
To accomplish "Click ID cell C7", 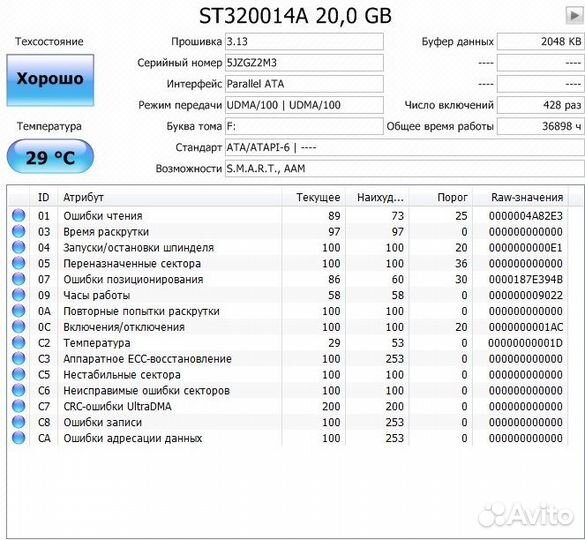I will click(x=44, y=406).
